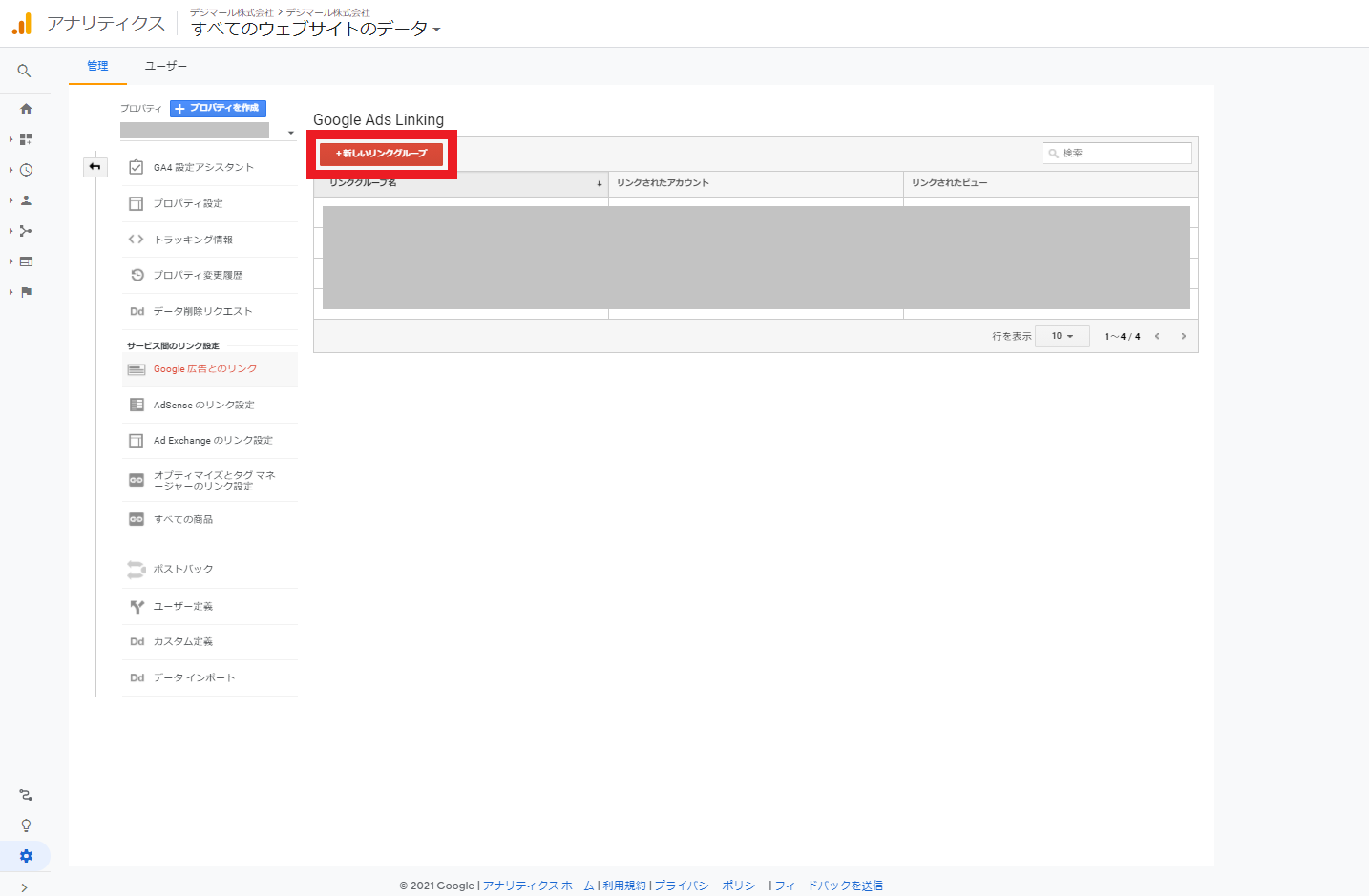Screen dimensions: 1369x896
Task: Open Admin gear icon
Action: (x=26, y=856)
